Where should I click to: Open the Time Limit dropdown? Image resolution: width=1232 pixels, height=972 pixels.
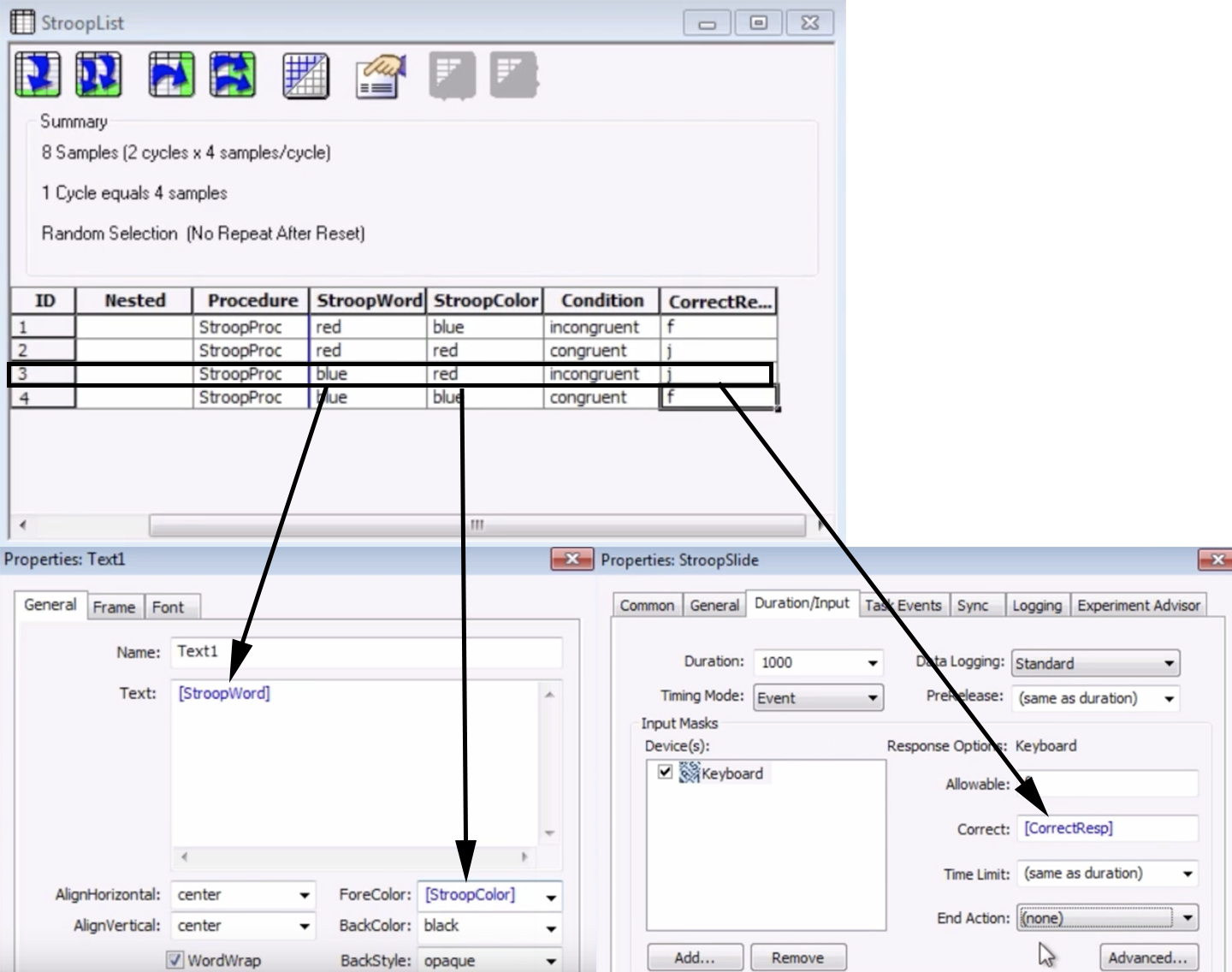pyautogui.click(x=1188, y=874)
